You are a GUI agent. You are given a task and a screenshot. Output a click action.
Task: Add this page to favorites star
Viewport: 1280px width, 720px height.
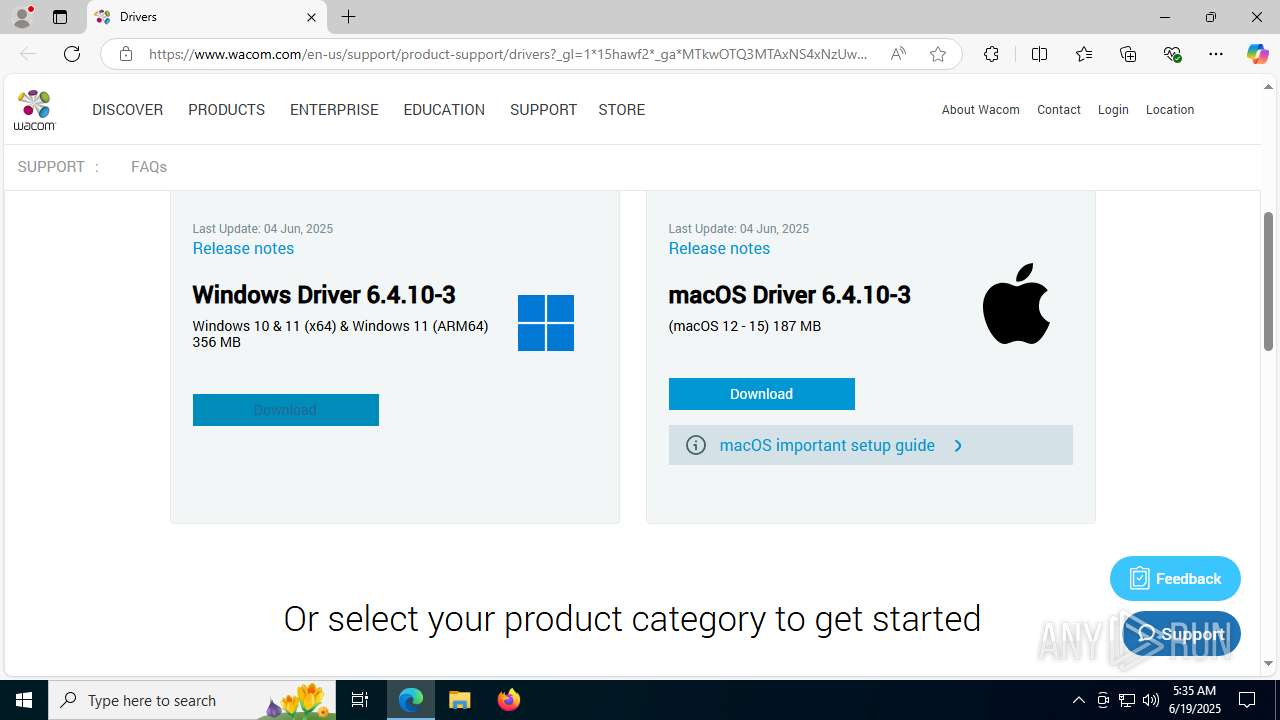(x=938, y=54)
